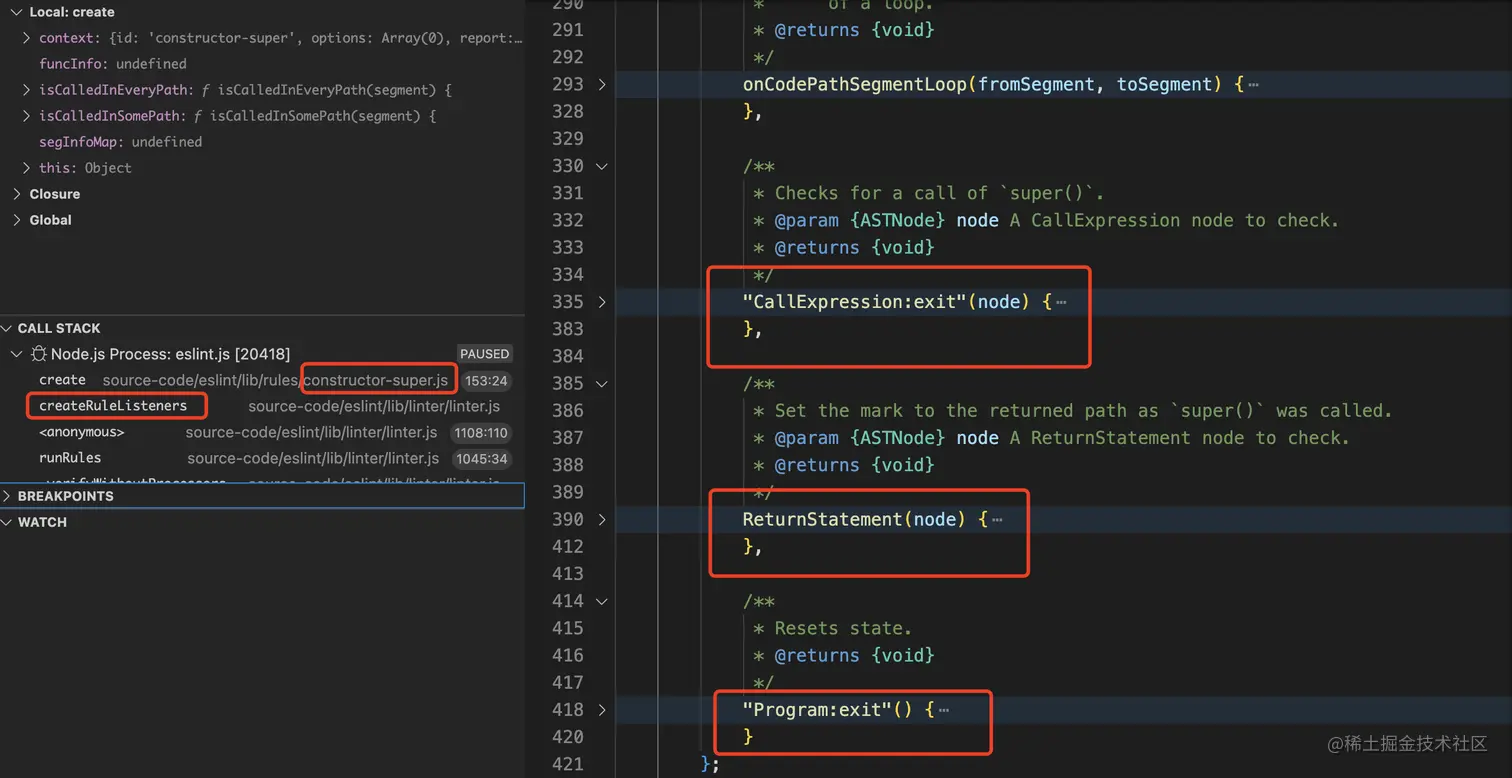
Task: Expand the this: Object variable
Action: point(26,168)
